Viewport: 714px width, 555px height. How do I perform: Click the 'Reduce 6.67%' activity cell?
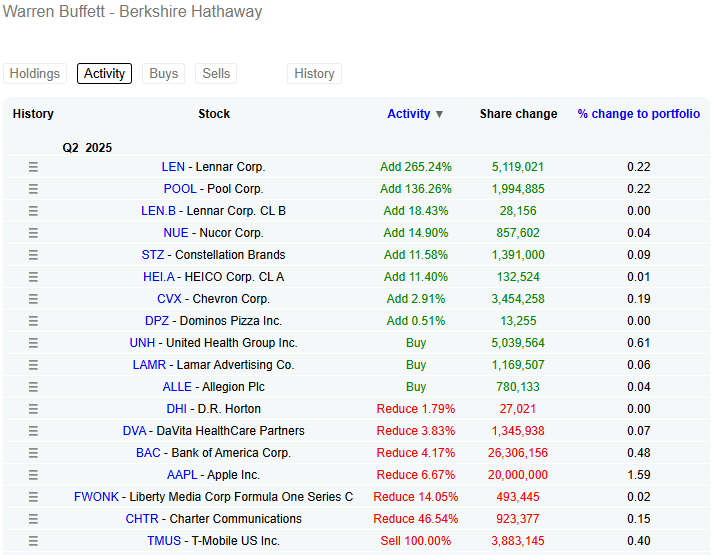pyautogui.click(x=416, y=475)
